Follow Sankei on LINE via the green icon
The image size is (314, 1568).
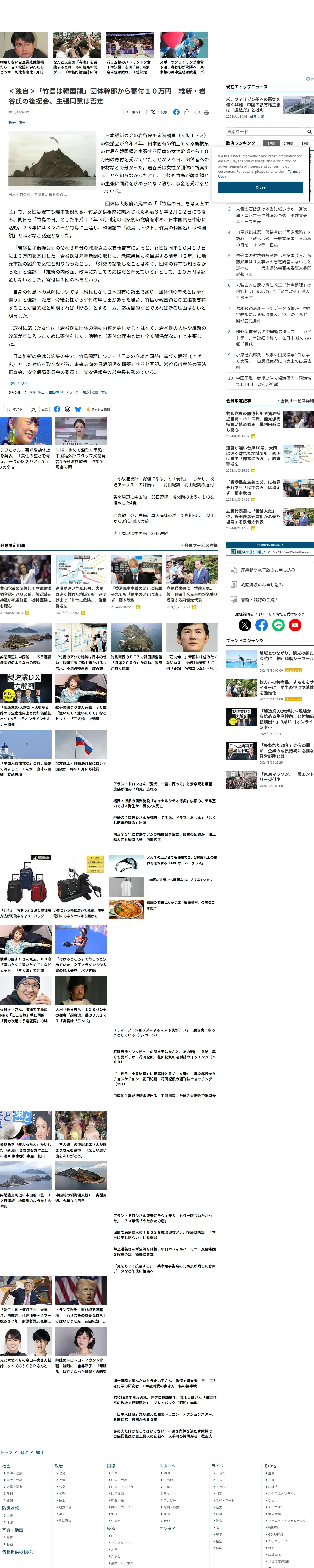point(279,625)
